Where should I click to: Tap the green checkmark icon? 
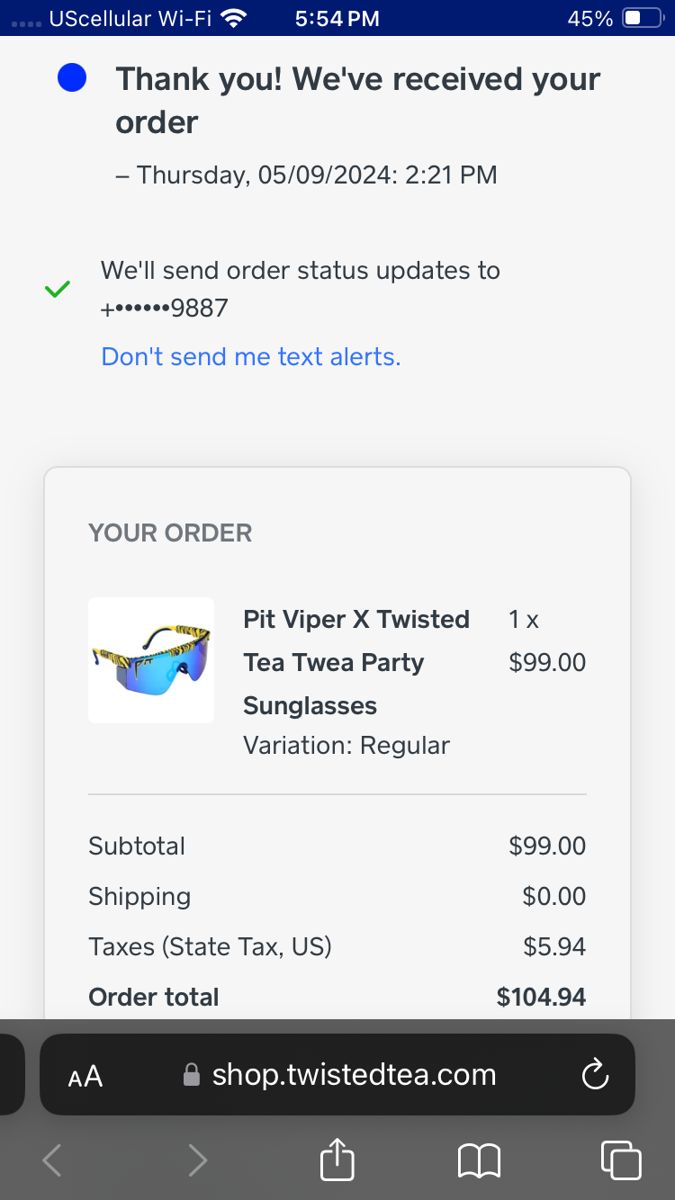[x=58, y=289]
